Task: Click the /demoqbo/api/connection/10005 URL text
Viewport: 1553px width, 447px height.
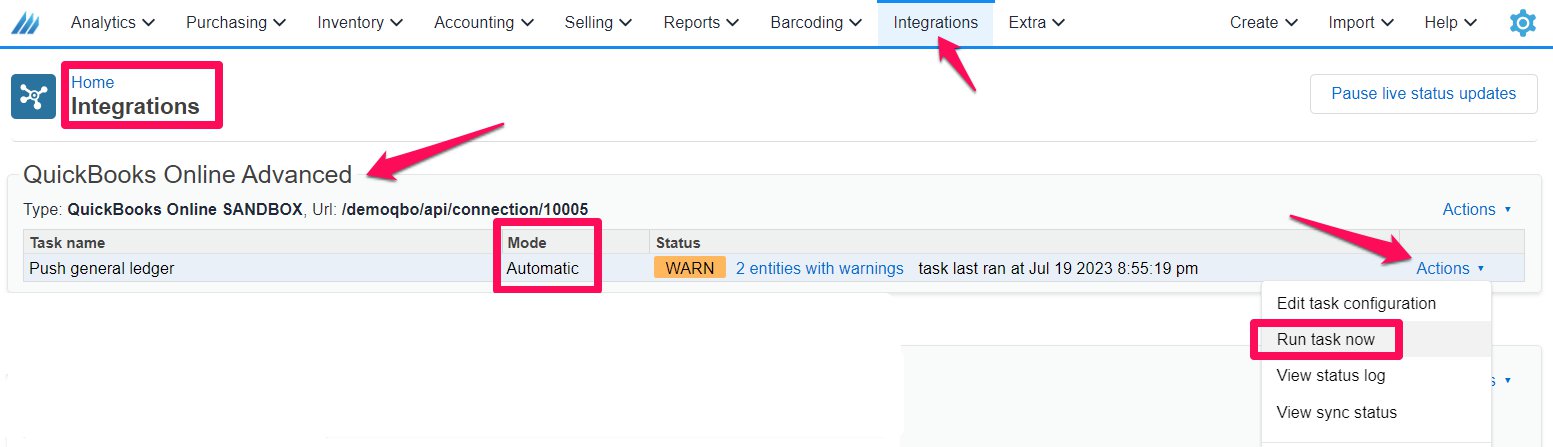Action: tap(465, 209)
